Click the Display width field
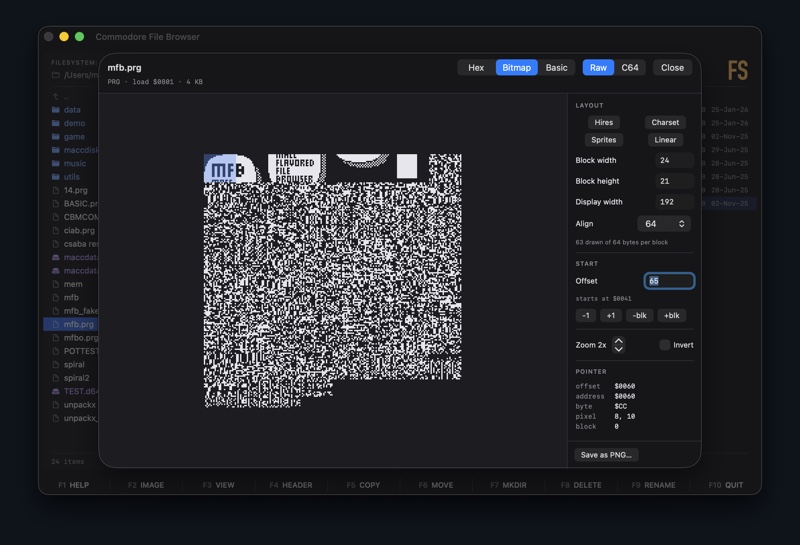Screen dimensions: 800x545 pos(673,202)
